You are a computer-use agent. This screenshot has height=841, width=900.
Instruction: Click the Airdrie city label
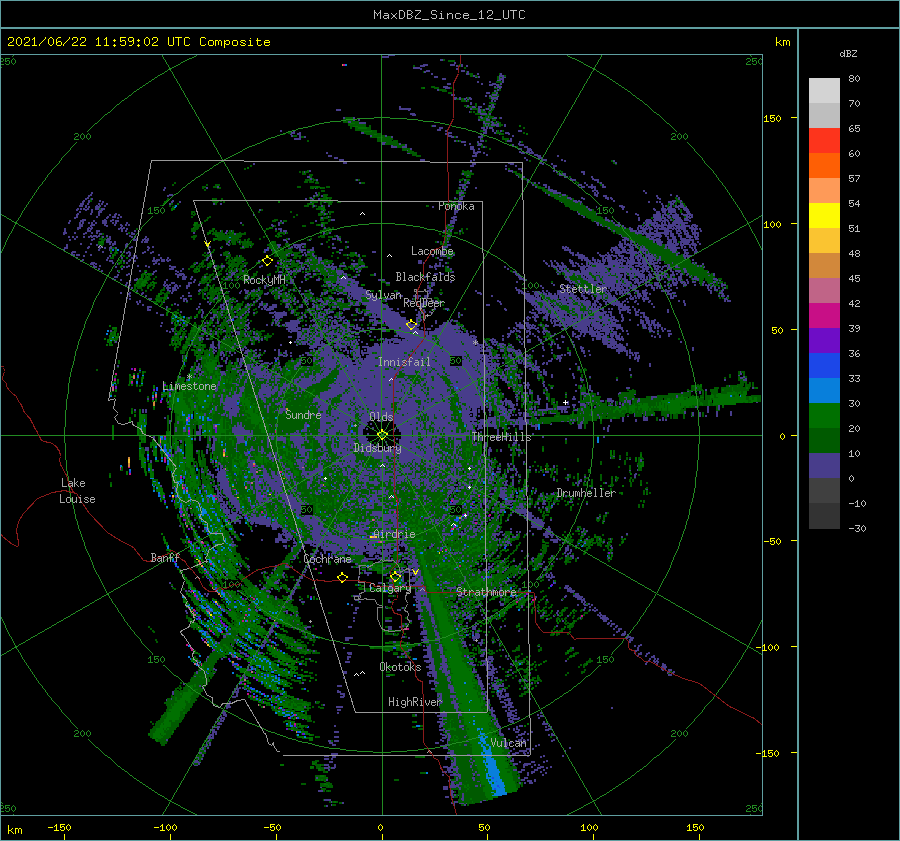pyautogui.click(x=394, y=534)
